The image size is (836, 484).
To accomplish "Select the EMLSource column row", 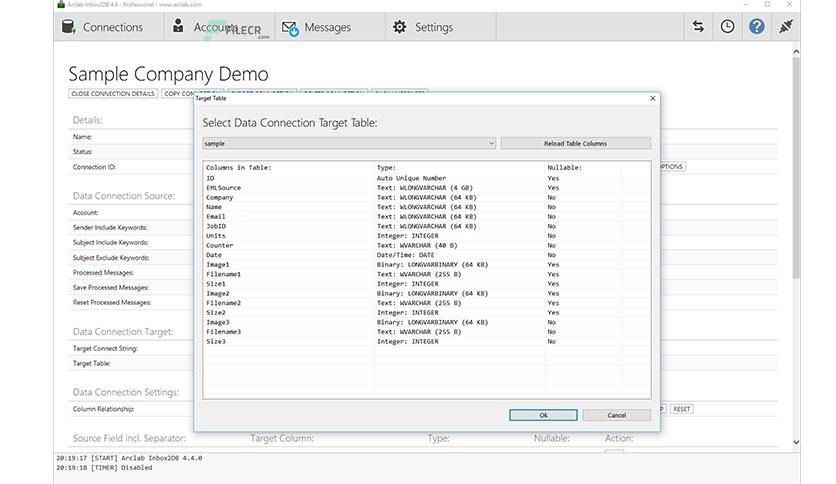I will 427,188.
